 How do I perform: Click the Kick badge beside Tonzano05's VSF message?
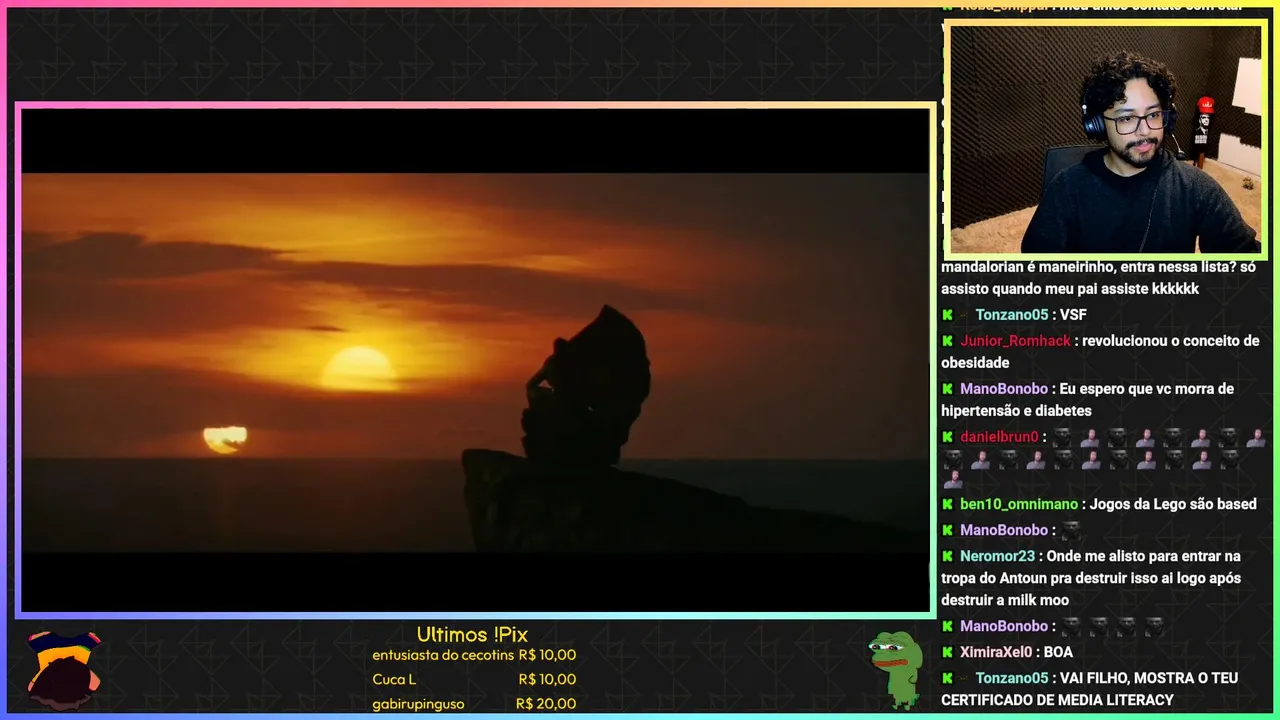947,315
